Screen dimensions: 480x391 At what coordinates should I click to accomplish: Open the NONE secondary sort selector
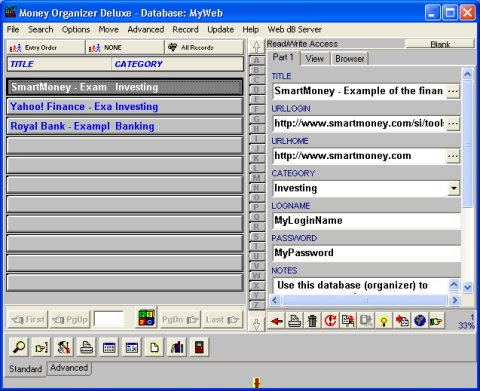pyautogui.click(x=125, y=47)
